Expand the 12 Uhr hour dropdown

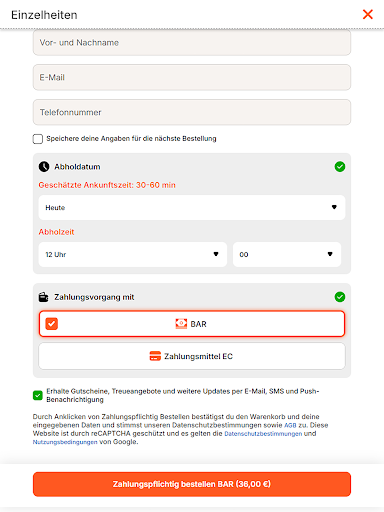133,254
